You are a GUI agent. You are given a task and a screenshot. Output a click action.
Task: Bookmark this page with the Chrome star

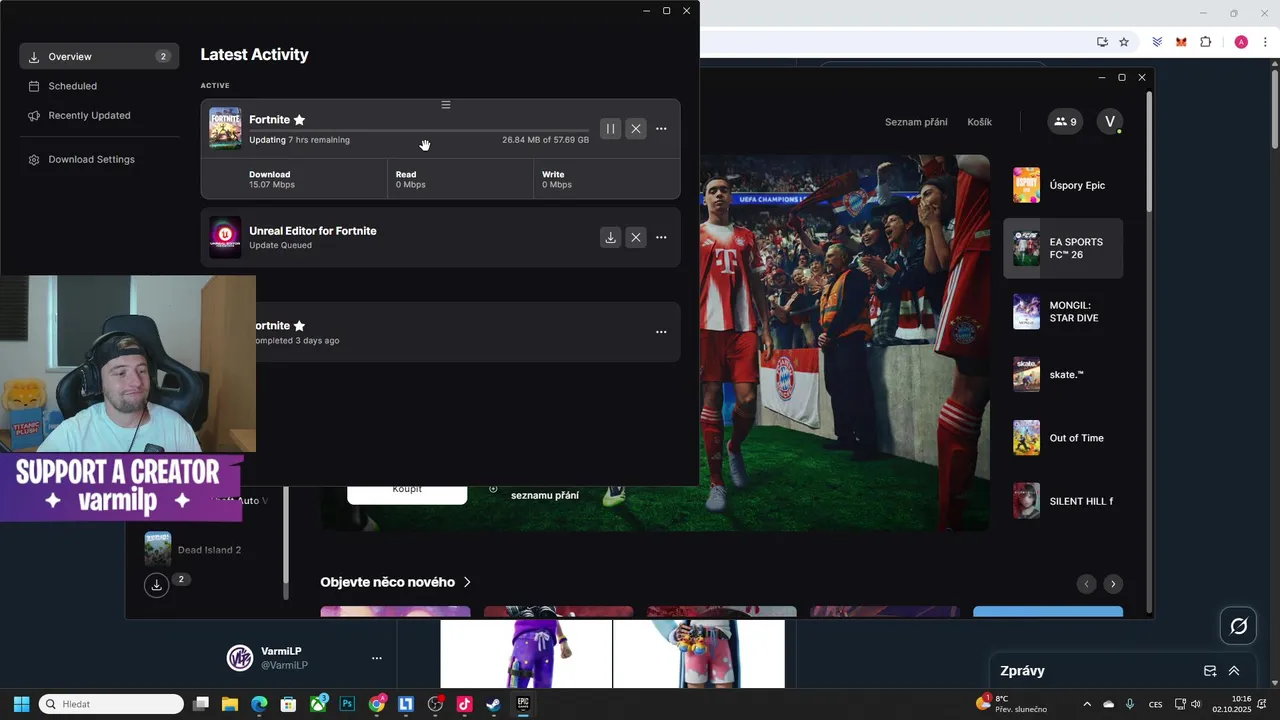tap(1124, 42)
